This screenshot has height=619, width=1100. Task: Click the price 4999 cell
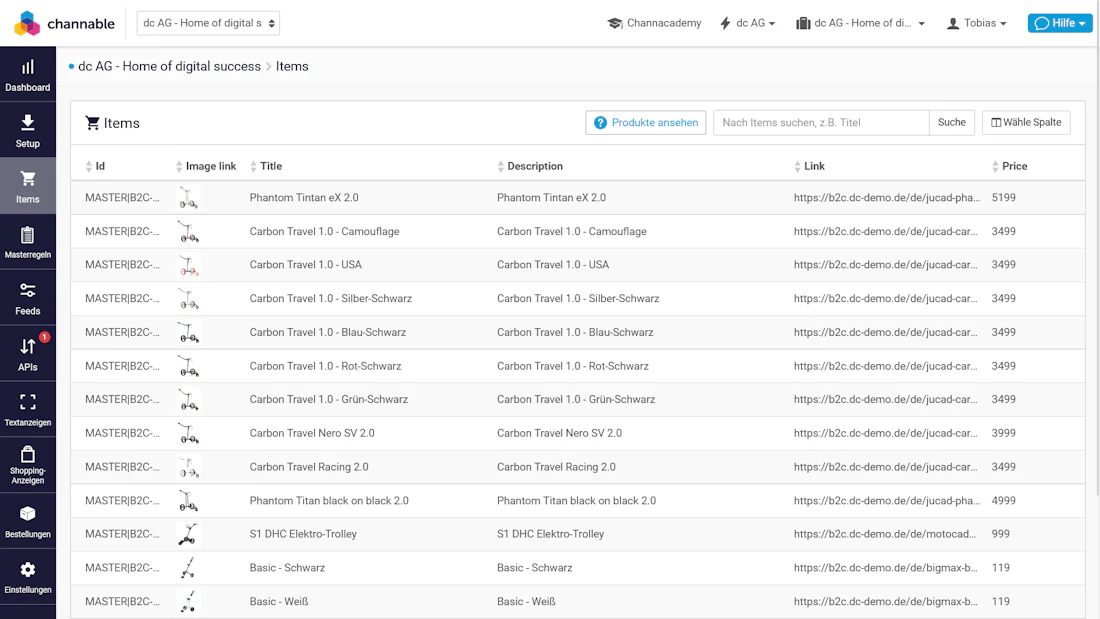[x=1003, y=500]
